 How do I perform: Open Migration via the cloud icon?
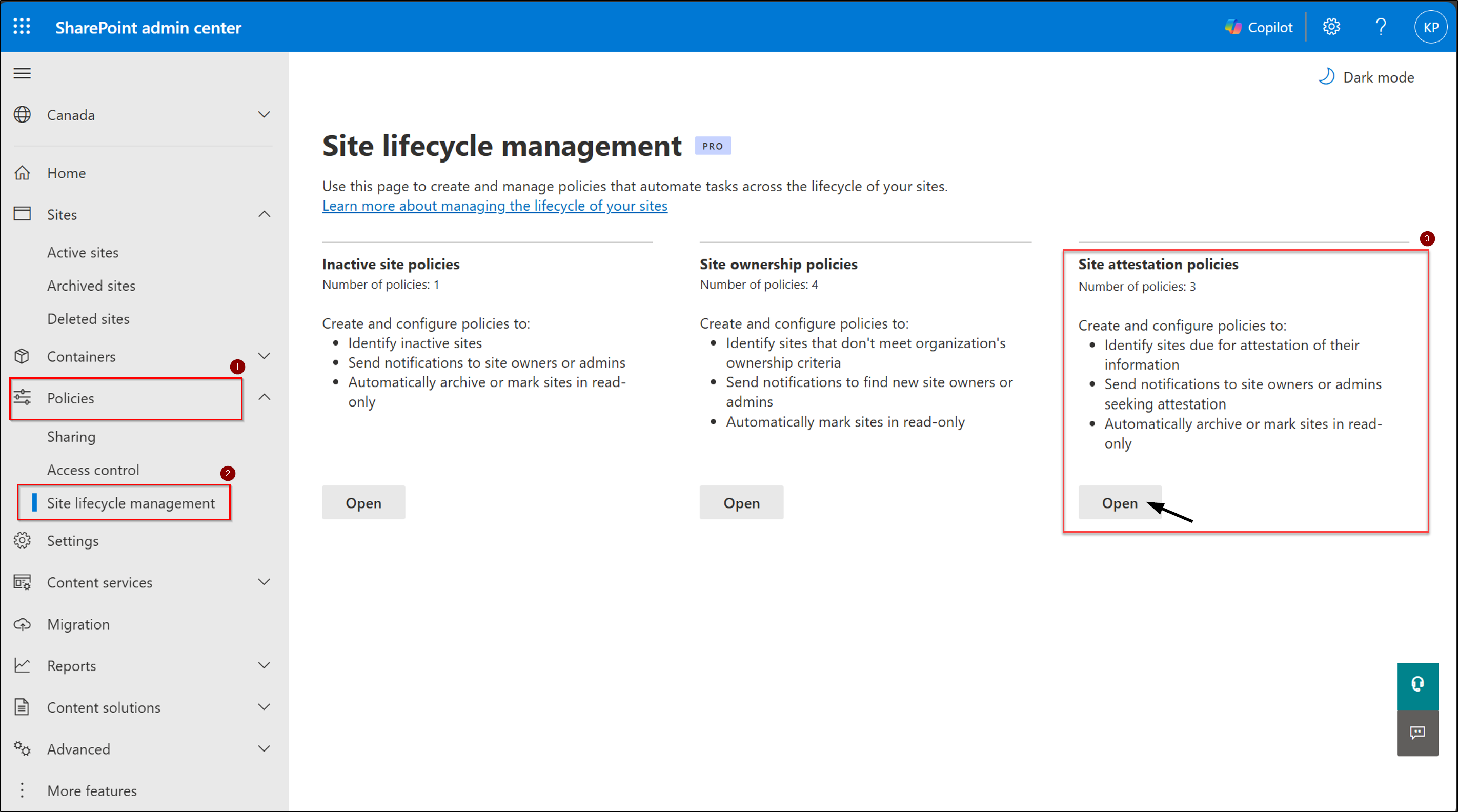(x=22, y=623)
